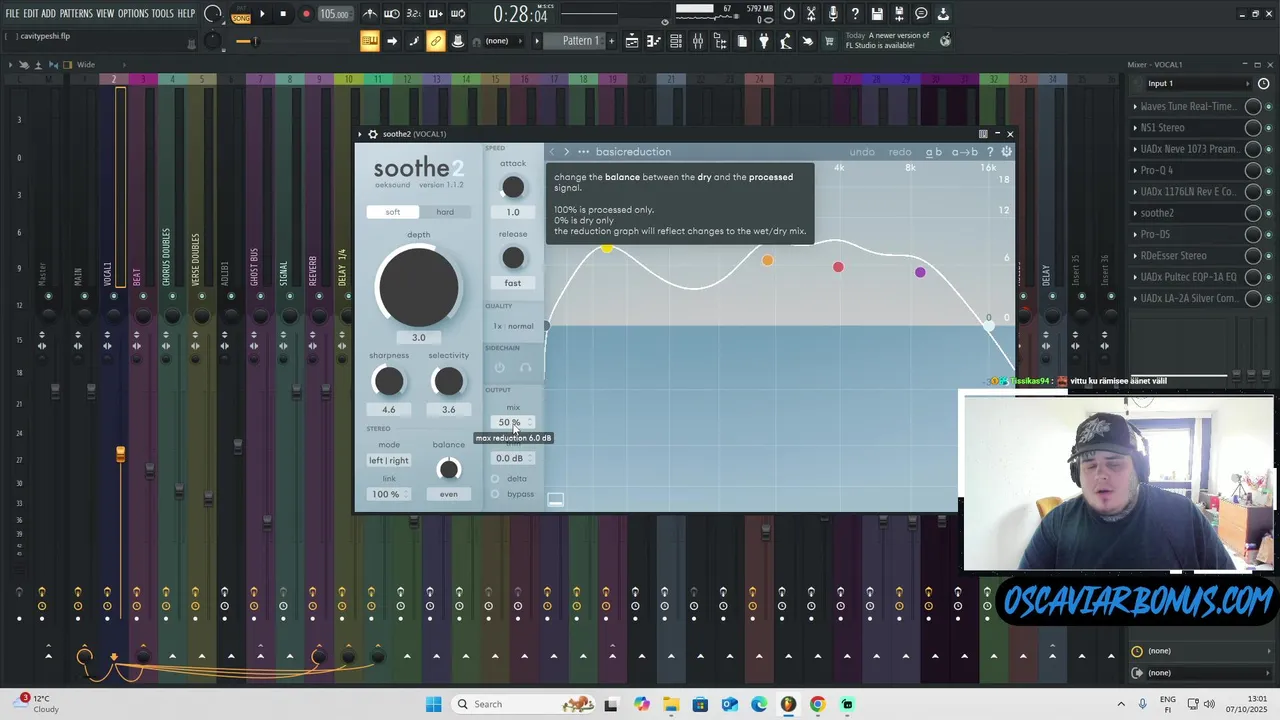The width and height of the screenshot is (1280, 720).
Task: Click the soothe2 depth knob
Action: pyautogui.click(x=418, y=286)
